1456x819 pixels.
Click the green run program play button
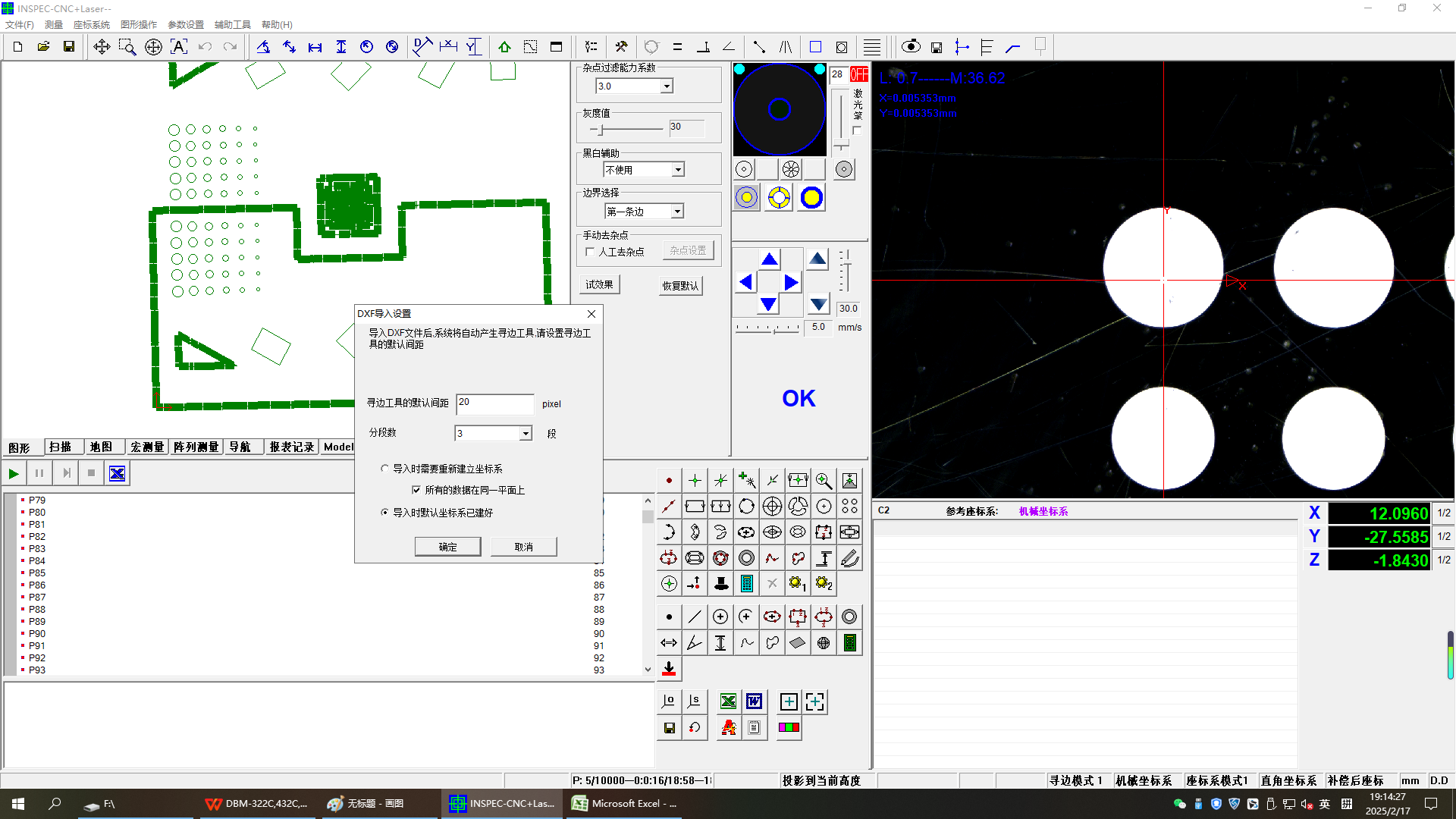[x=14, y=473]
